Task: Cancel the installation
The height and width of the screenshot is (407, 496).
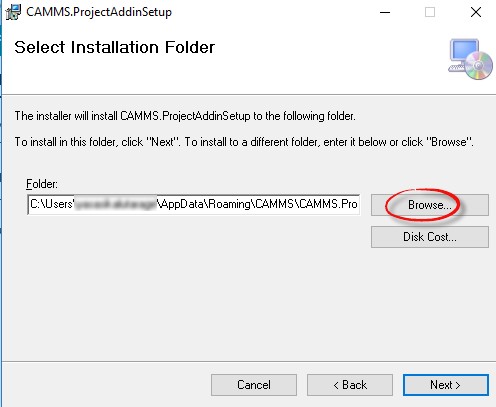Action: coord(254,385)
